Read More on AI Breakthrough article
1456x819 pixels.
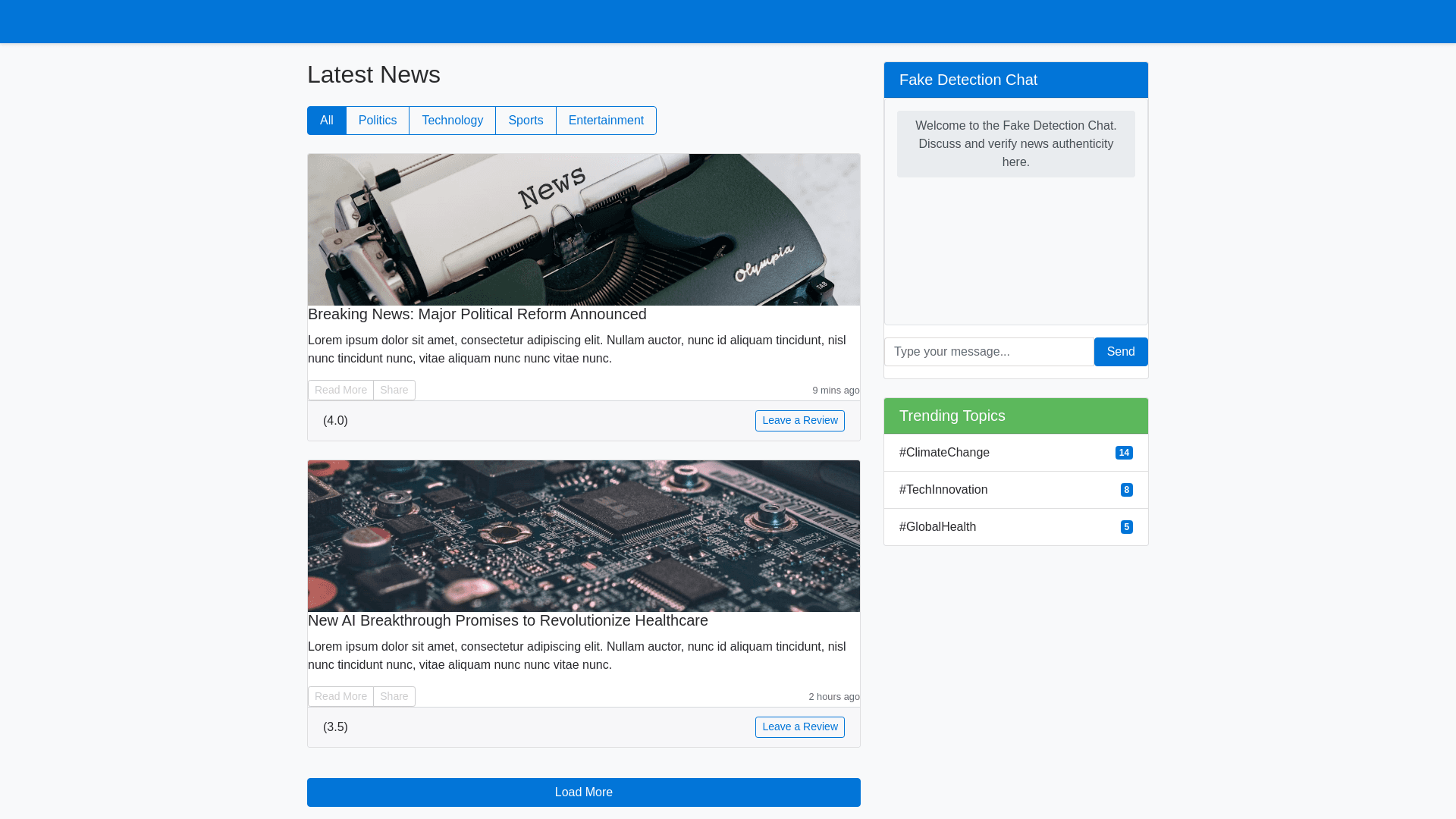340,696
